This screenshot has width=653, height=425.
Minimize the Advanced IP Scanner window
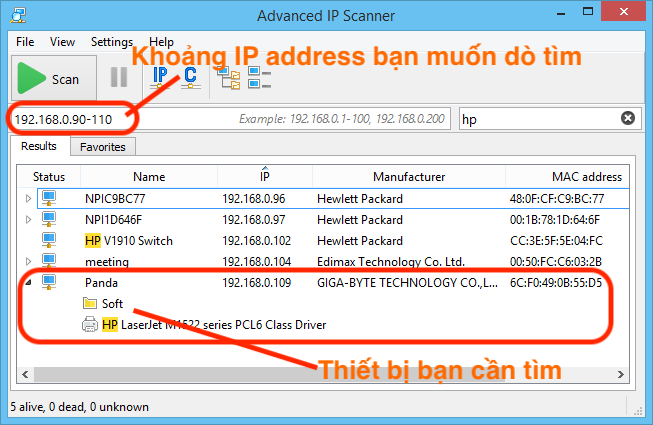pyautogui.click(x=561, y=13)
